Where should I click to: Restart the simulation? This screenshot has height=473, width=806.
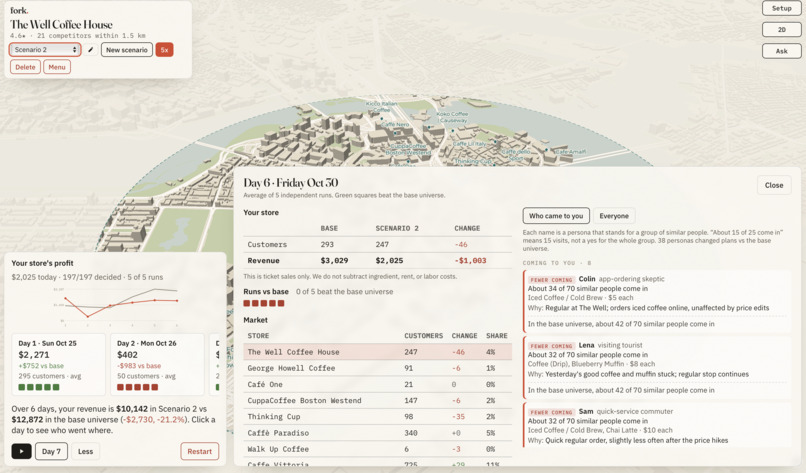pos(199,451)
